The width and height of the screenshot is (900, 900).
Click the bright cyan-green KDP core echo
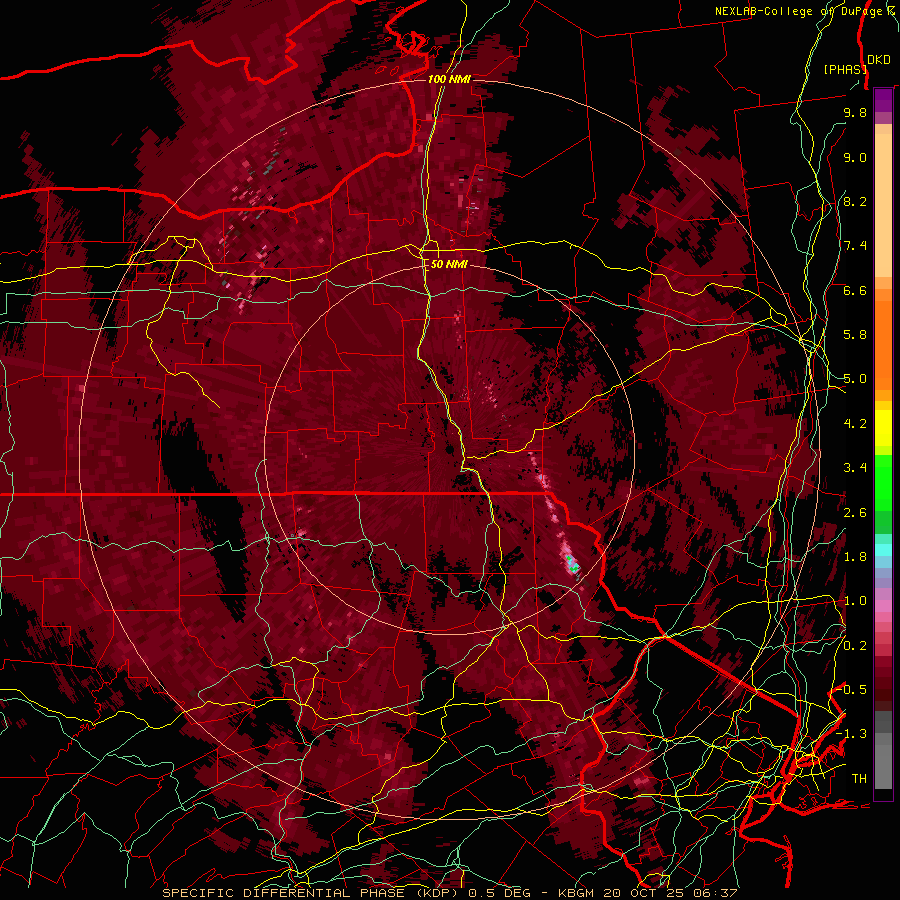[571, 562]
